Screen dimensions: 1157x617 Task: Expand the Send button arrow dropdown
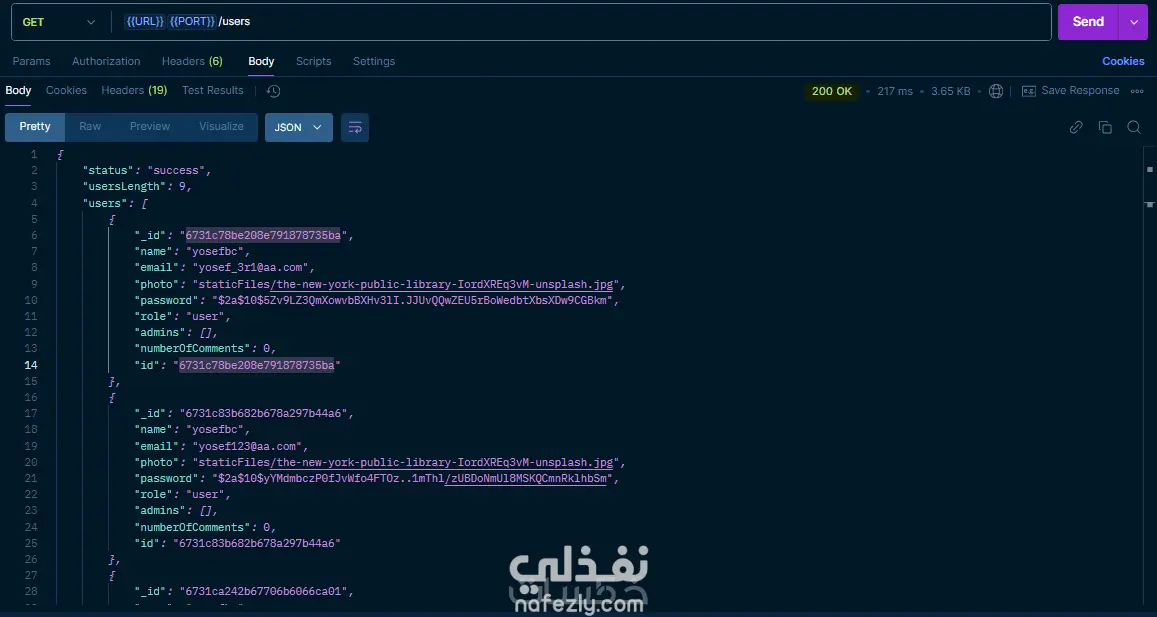pos(1133,22)
